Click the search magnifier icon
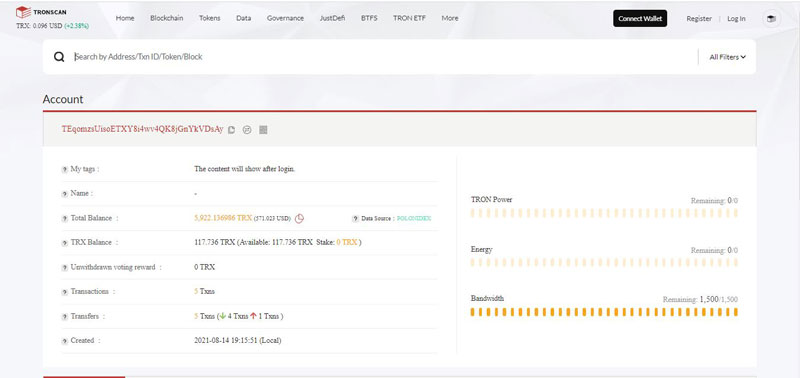This screenshot has width=800, height=378. coord(59,57)
